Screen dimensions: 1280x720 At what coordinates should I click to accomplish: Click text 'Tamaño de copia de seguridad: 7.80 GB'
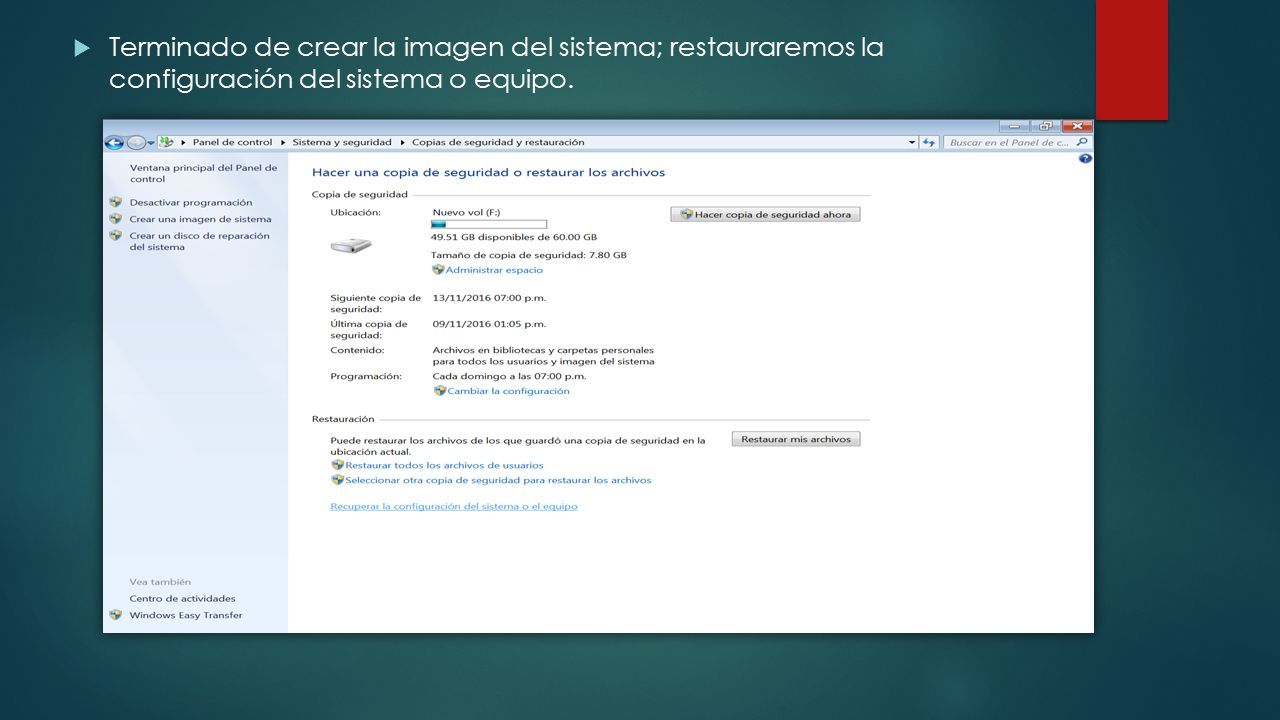tap(529, 255)
